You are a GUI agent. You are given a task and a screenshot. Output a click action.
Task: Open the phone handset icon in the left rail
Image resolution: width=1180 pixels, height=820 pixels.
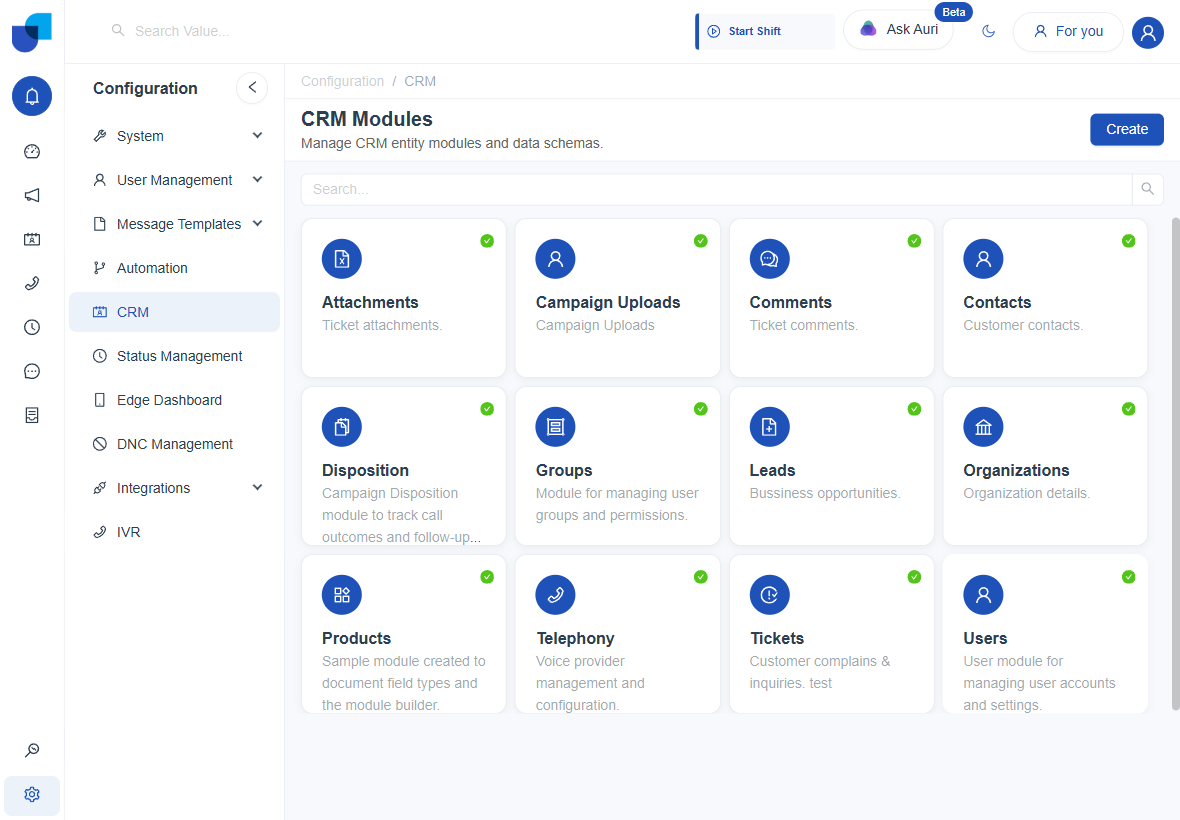click(32, 284)
